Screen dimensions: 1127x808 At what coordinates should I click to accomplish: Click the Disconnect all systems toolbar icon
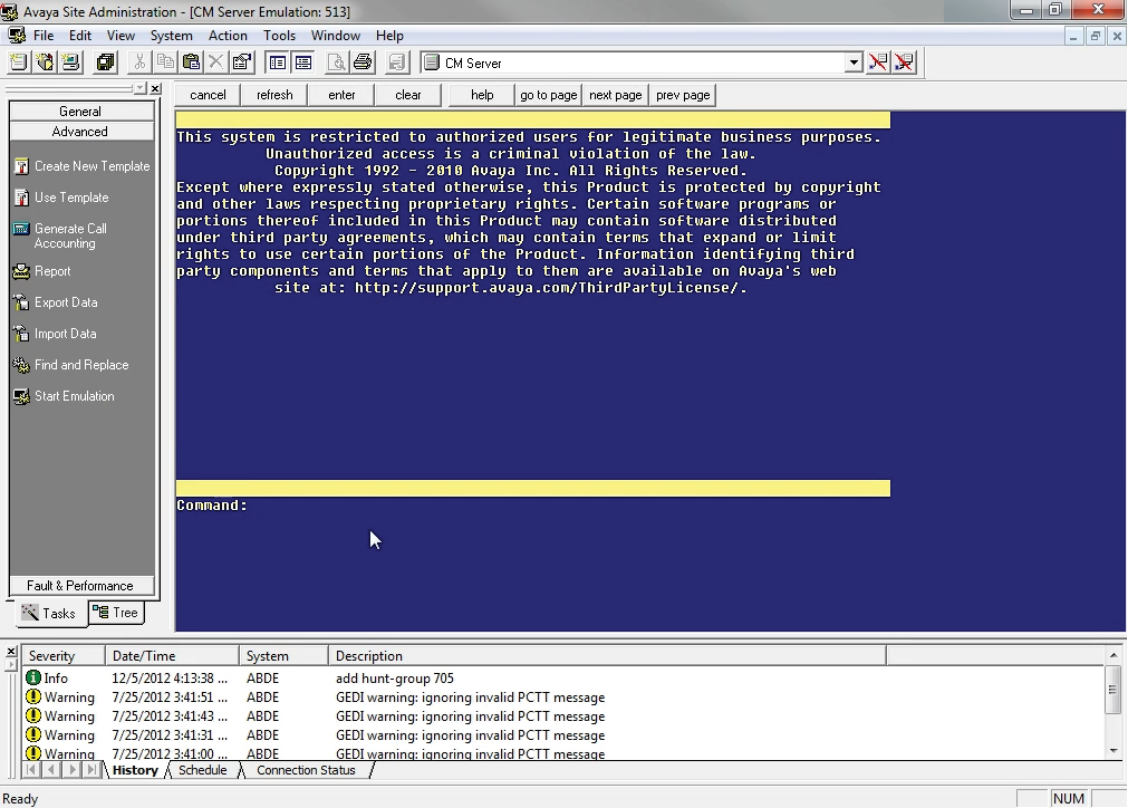[905, 63]
